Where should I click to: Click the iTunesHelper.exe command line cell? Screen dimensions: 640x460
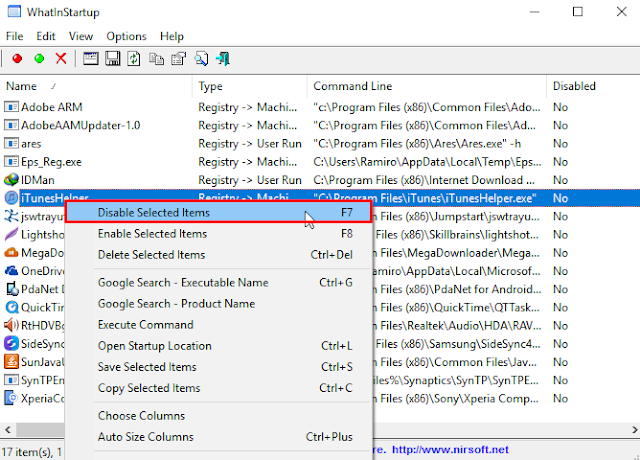tap(424, 198)
